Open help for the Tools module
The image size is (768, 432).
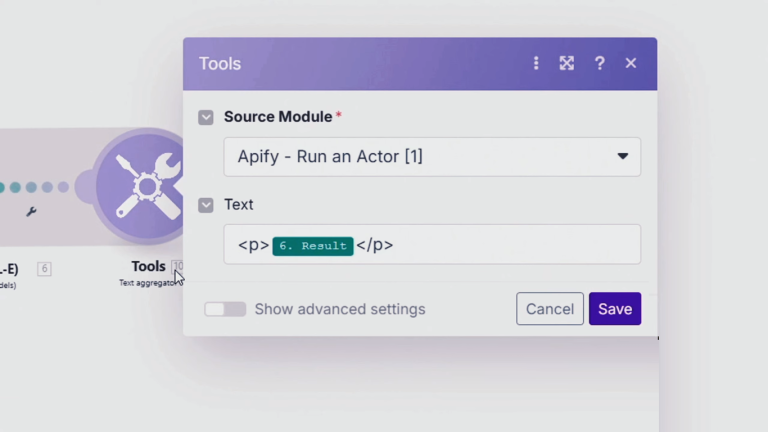click(x=599, y=63)
